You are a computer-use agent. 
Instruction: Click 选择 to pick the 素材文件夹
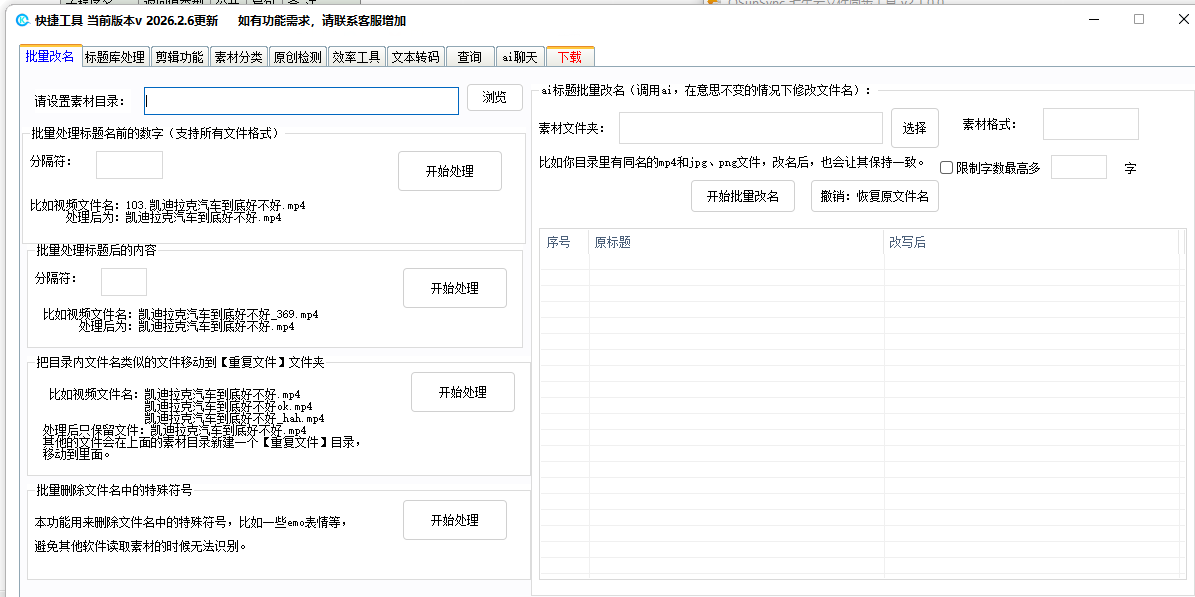click(x=914, y=128)
